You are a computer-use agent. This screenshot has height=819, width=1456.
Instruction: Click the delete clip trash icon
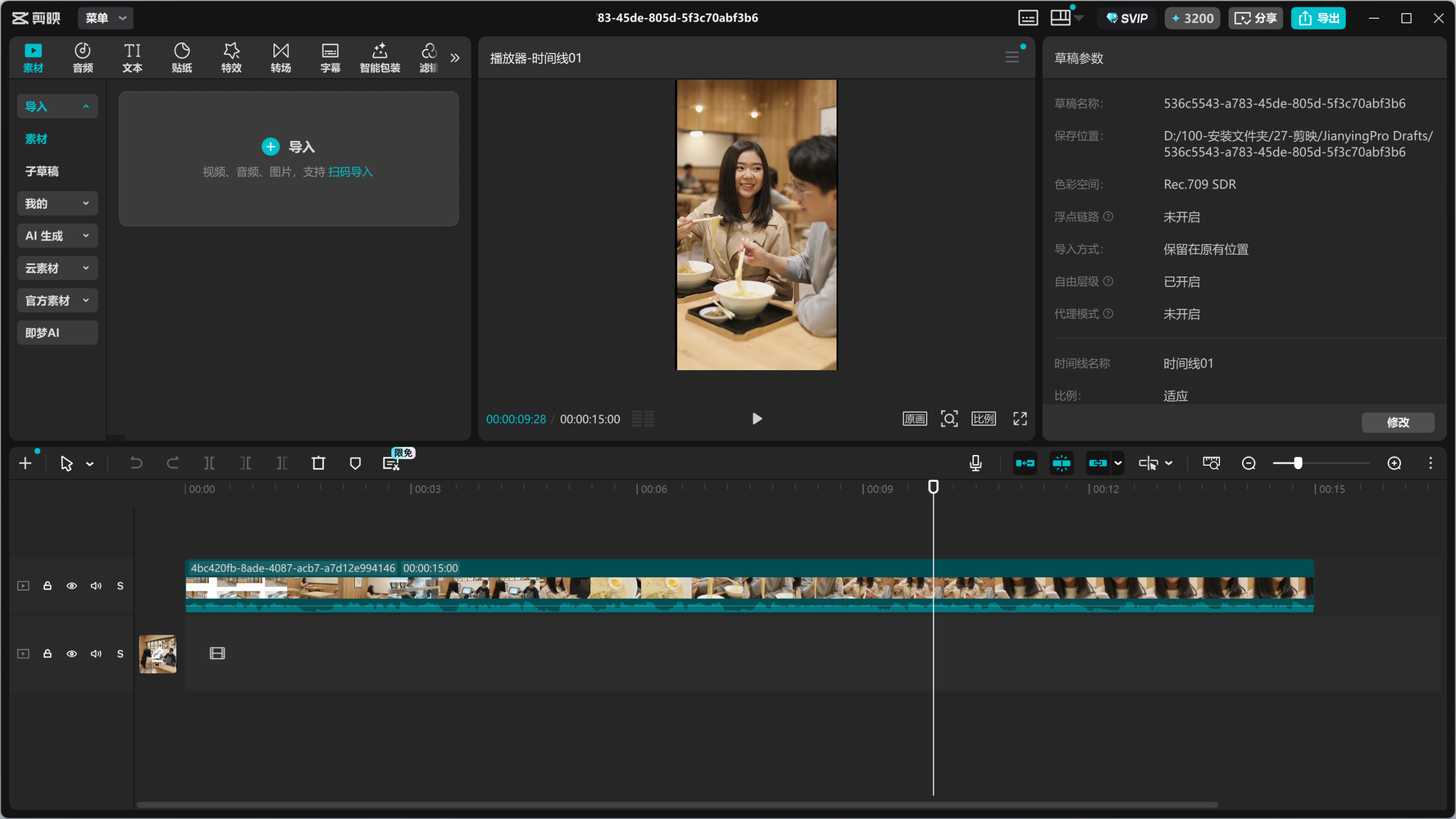pyautogui.click(x=318, y=464)
